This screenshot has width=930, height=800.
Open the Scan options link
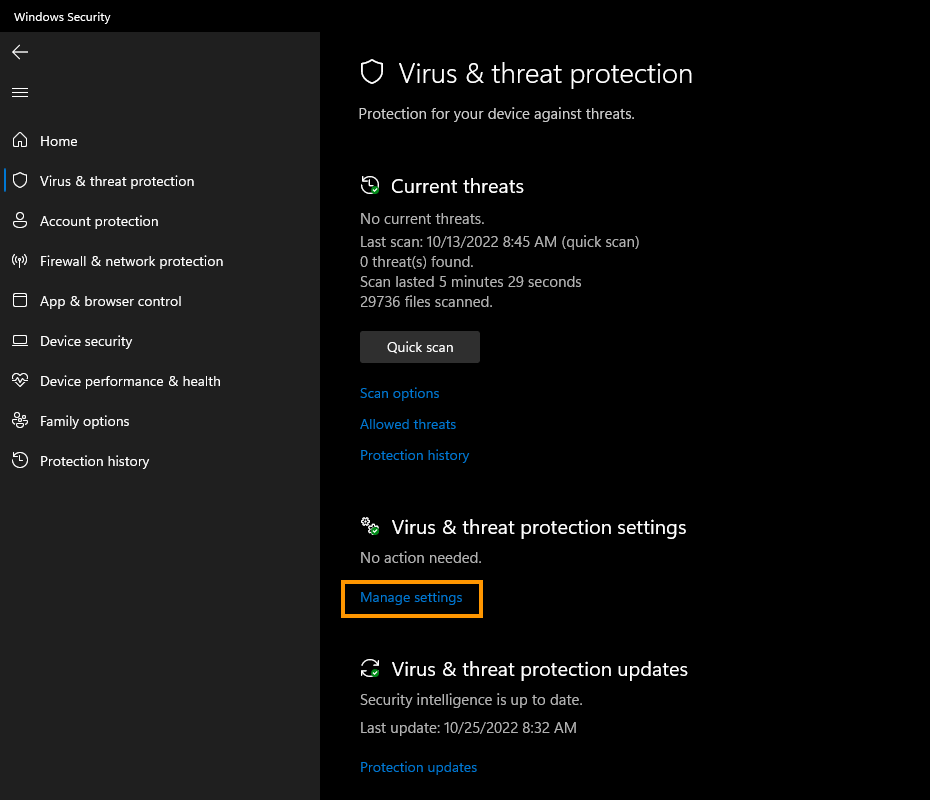399,393
